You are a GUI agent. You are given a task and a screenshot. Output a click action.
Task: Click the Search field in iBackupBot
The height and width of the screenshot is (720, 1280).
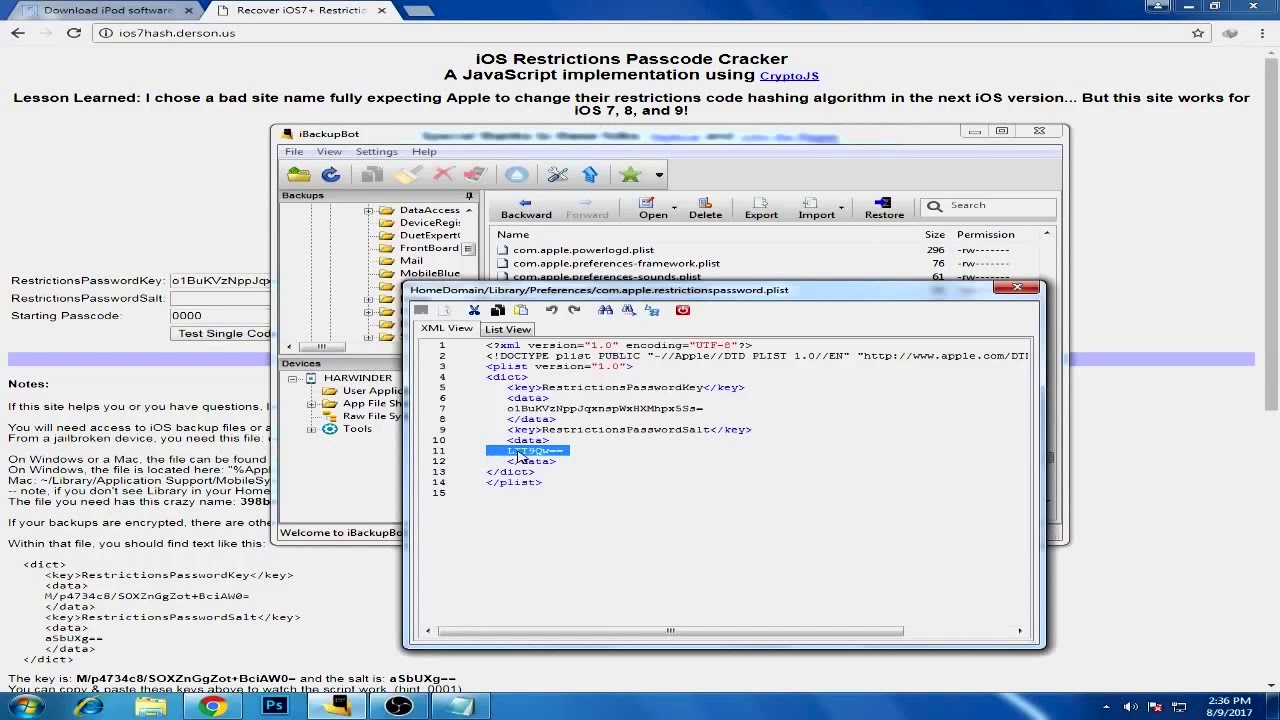tap(988, 206)
